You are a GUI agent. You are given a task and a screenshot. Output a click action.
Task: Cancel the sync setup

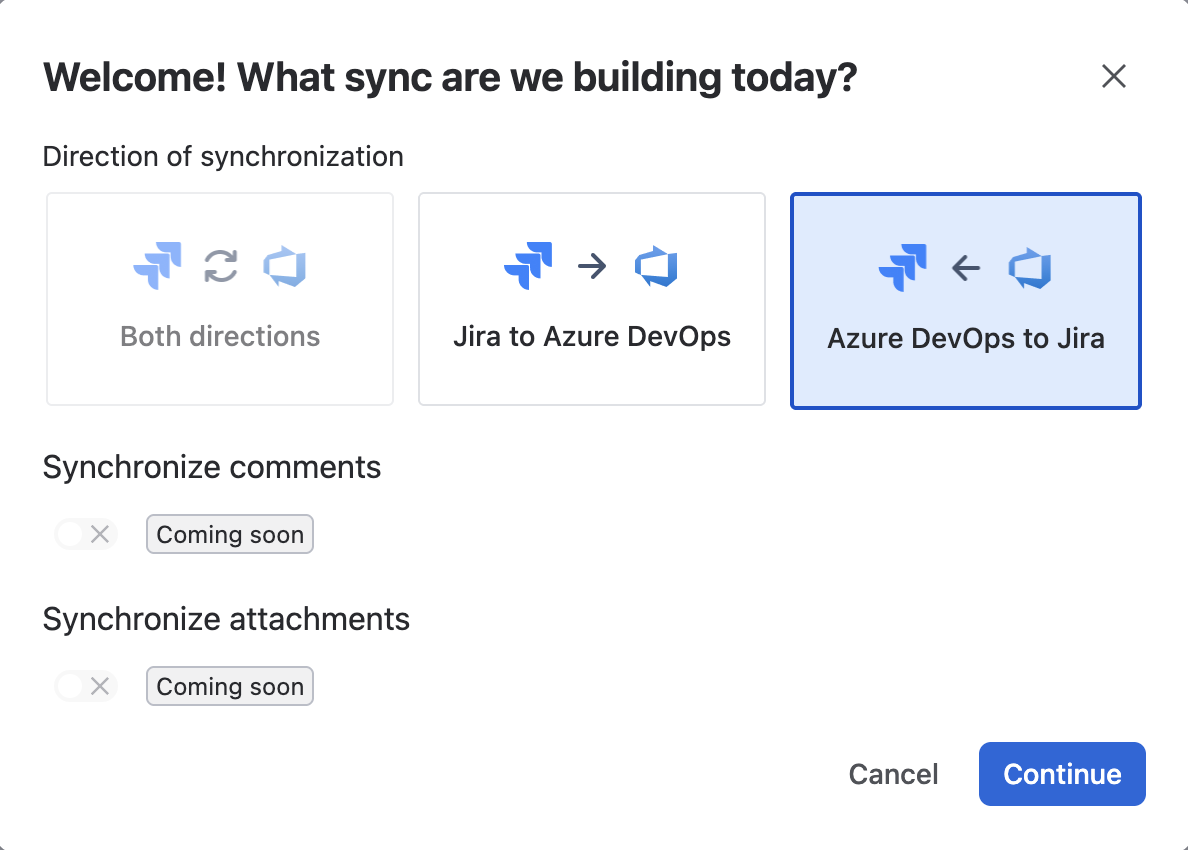pos(893,774)
